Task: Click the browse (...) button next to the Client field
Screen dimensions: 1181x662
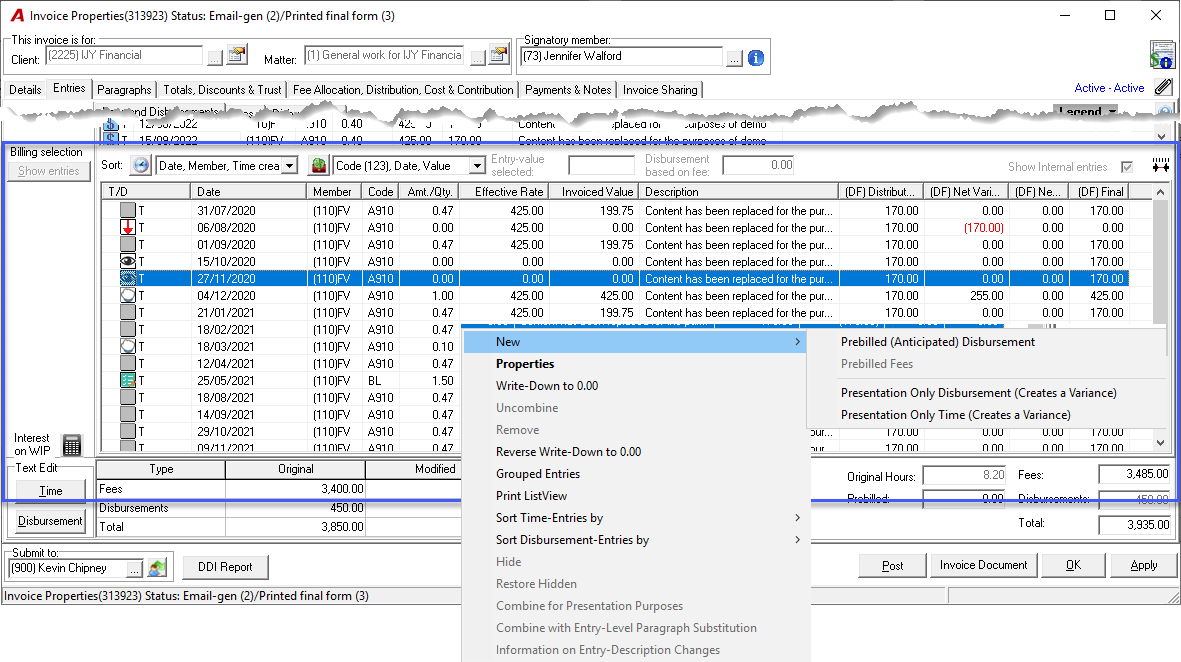Action: tap(215, 56)
